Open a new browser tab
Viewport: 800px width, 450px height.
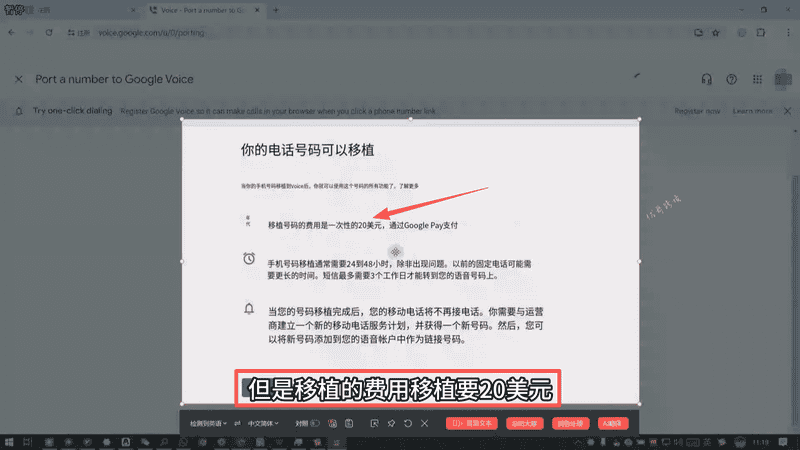click(276, 10)
